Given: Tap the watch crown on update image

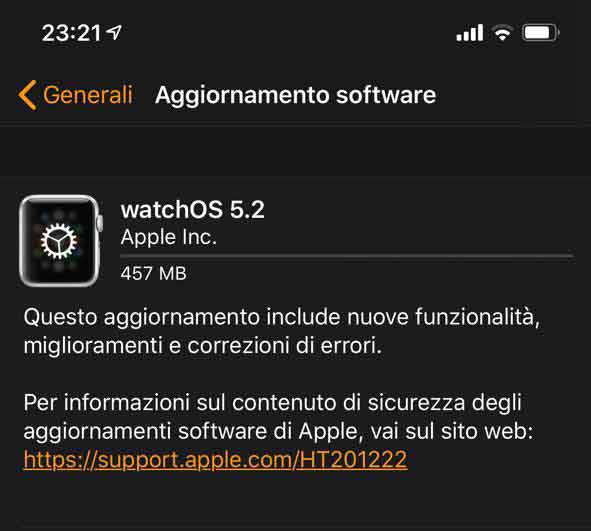Looking at the screenshot, I should (x=100, y=222).
